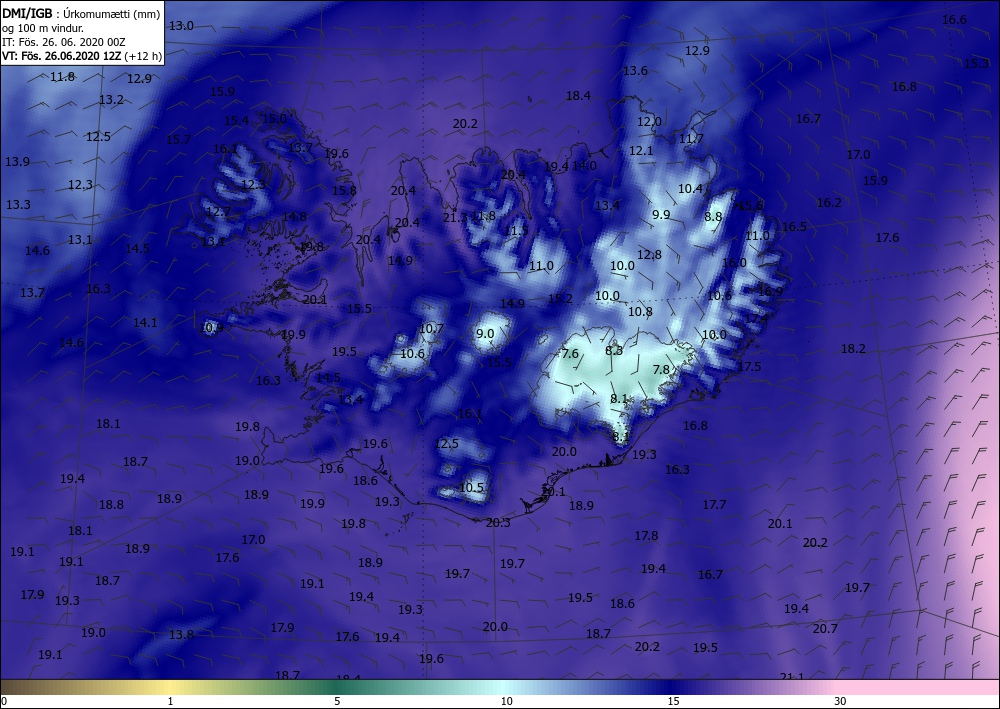The height and width of the screenshot is (709, 1000).
Task: Click the map value "9.9"
Action: (x=661, y=214)
